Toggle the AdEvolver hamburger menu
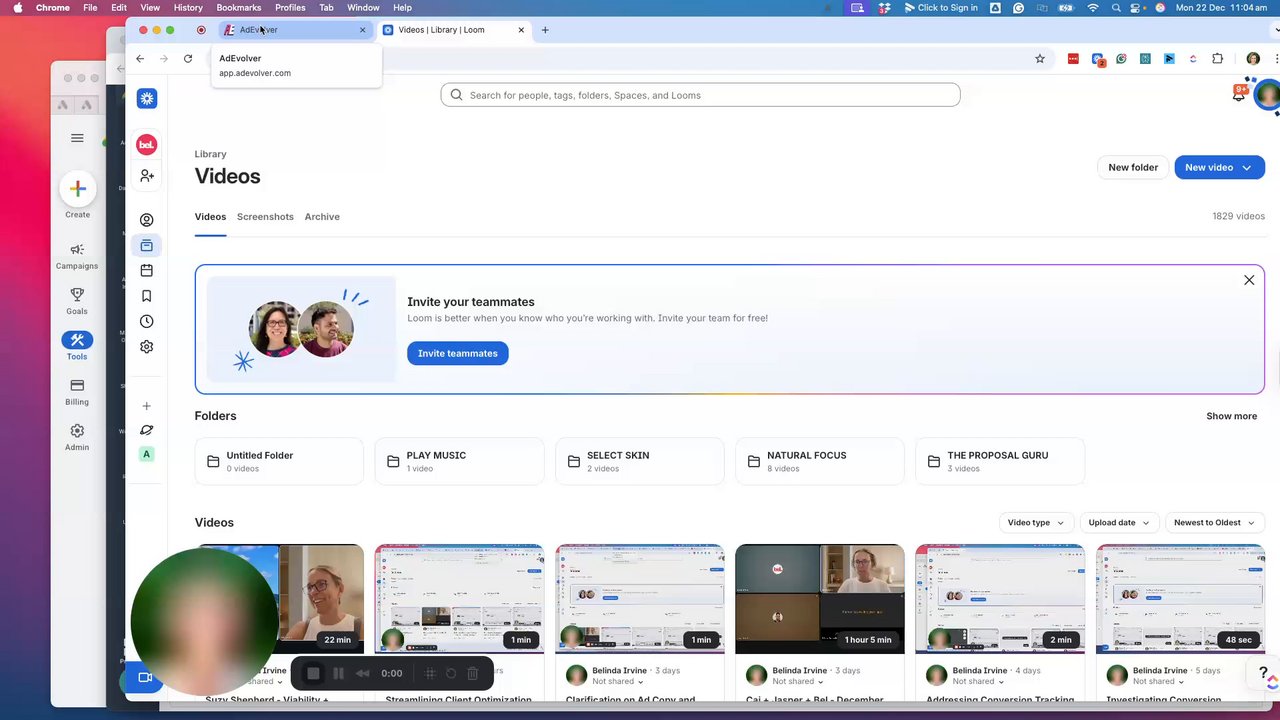 pyautogui.click(x=77, y=138)
